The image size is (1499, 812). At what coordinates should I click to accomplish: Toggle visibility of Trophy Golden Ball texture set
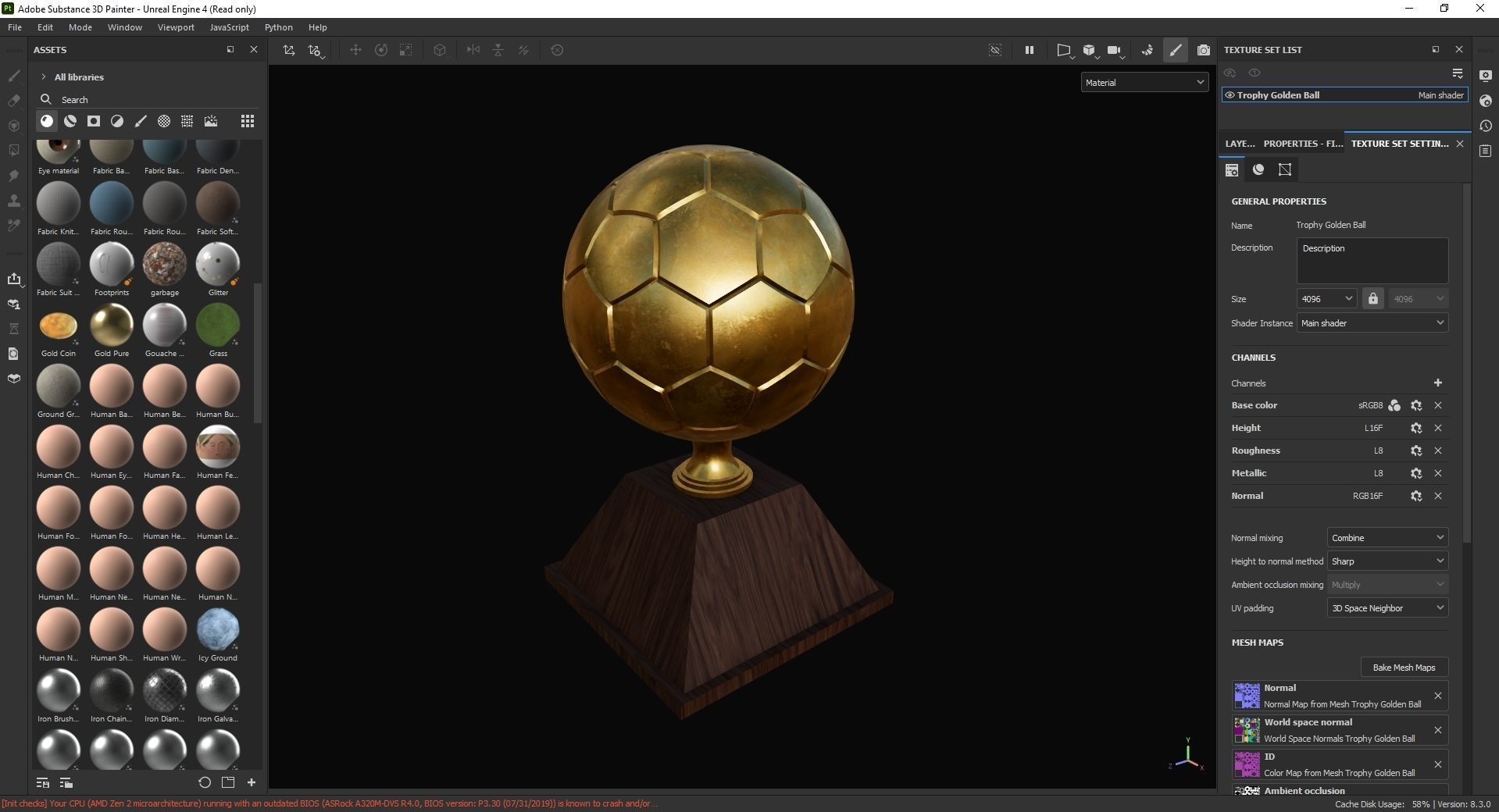pyautogui.click(x=1230, y=95)
